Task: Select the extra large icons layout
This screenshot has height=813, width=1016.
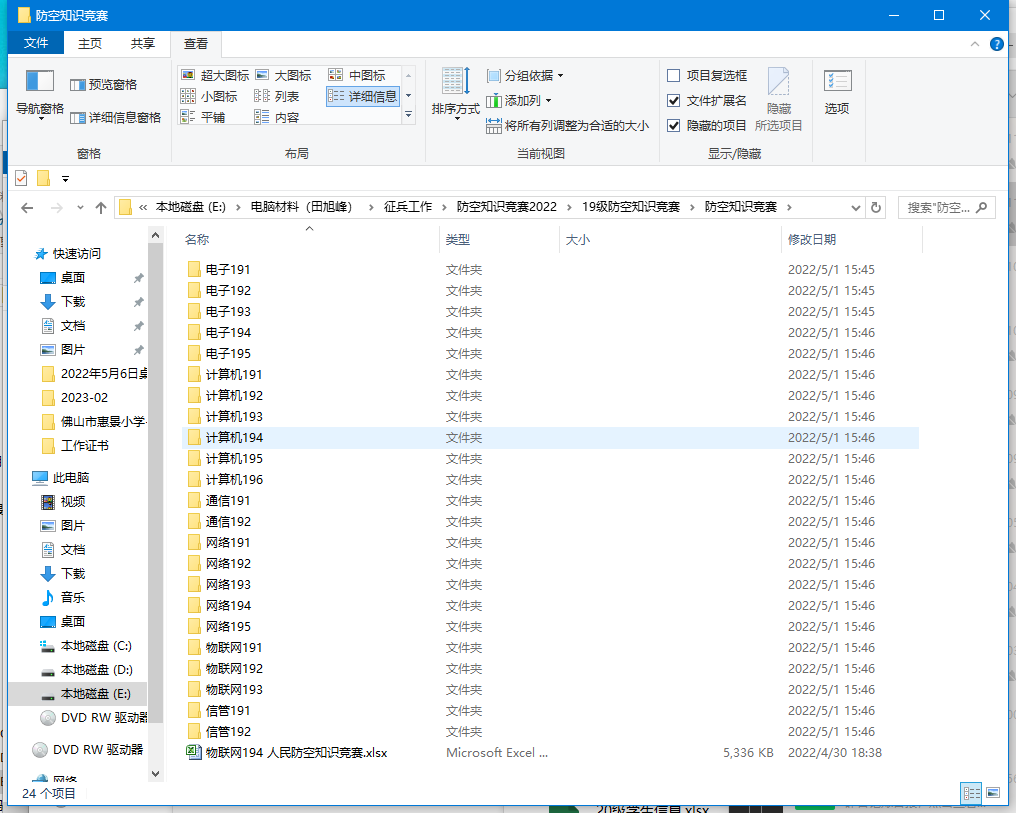Action: click(215, 75)
